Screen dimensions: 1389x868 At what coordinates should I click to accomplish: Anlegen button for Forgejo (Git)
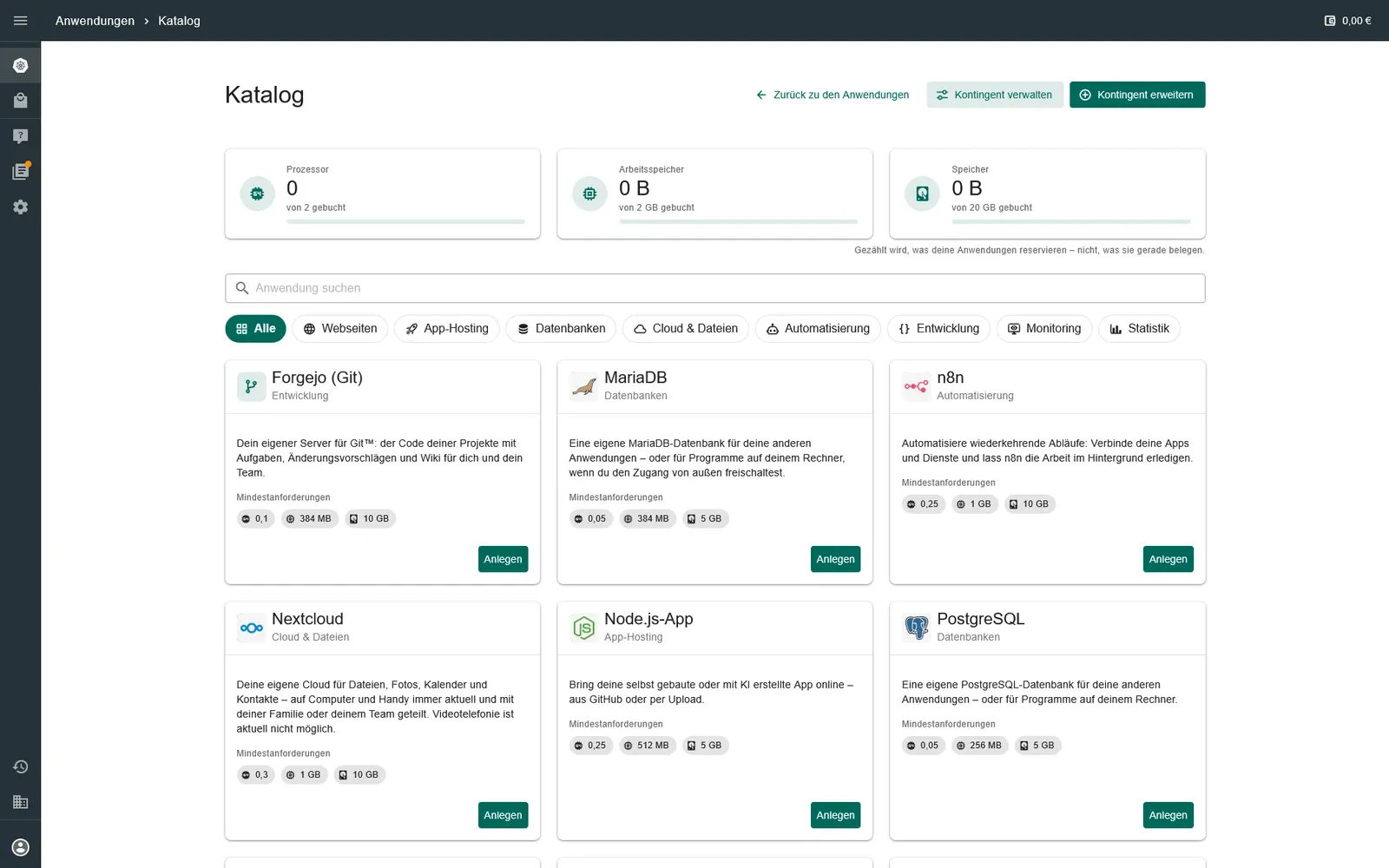[x=503, y=559]
